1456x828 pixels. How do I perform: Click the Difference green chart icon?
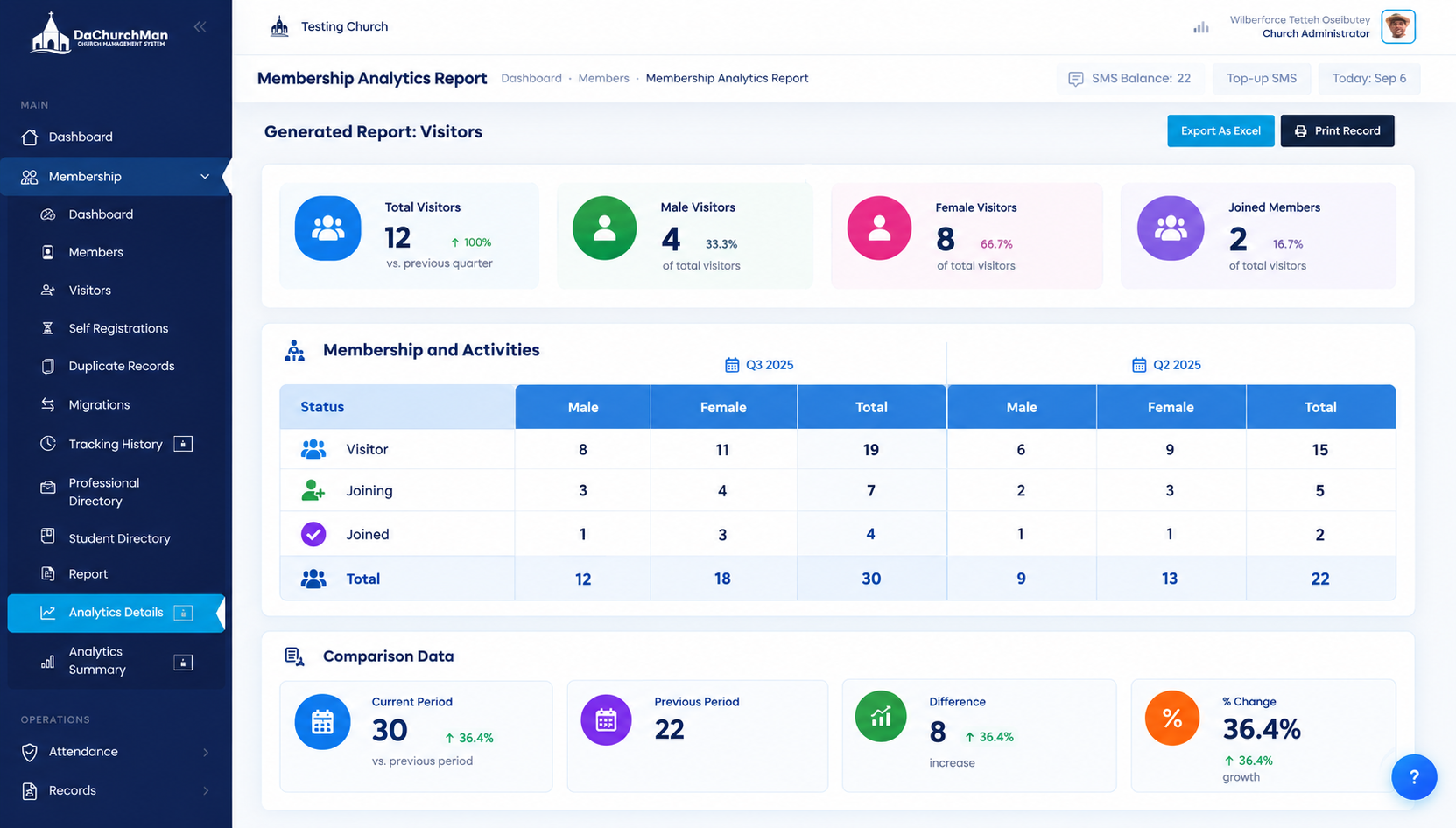(881, 717)
